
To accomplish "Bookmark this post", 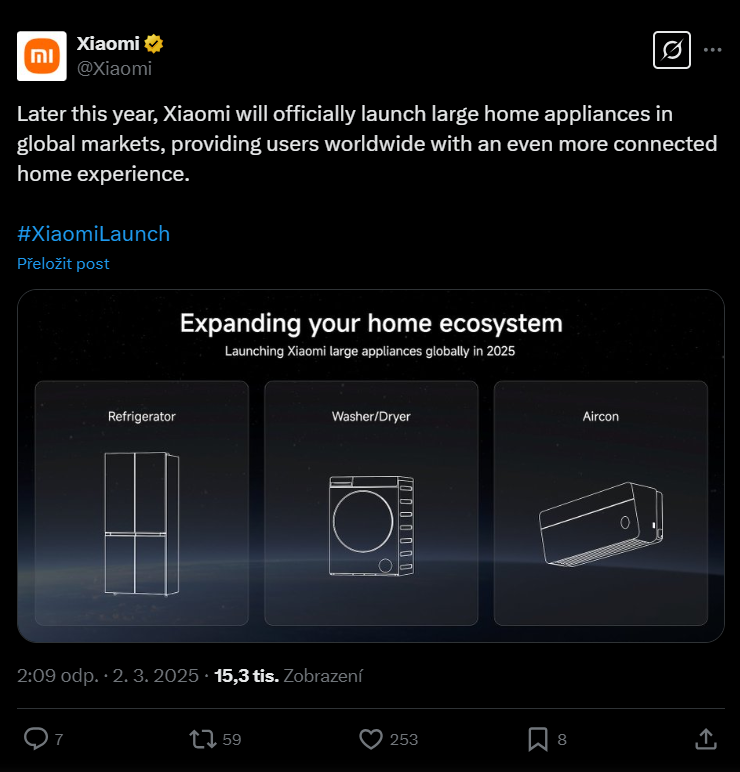I will pos(537,739).
